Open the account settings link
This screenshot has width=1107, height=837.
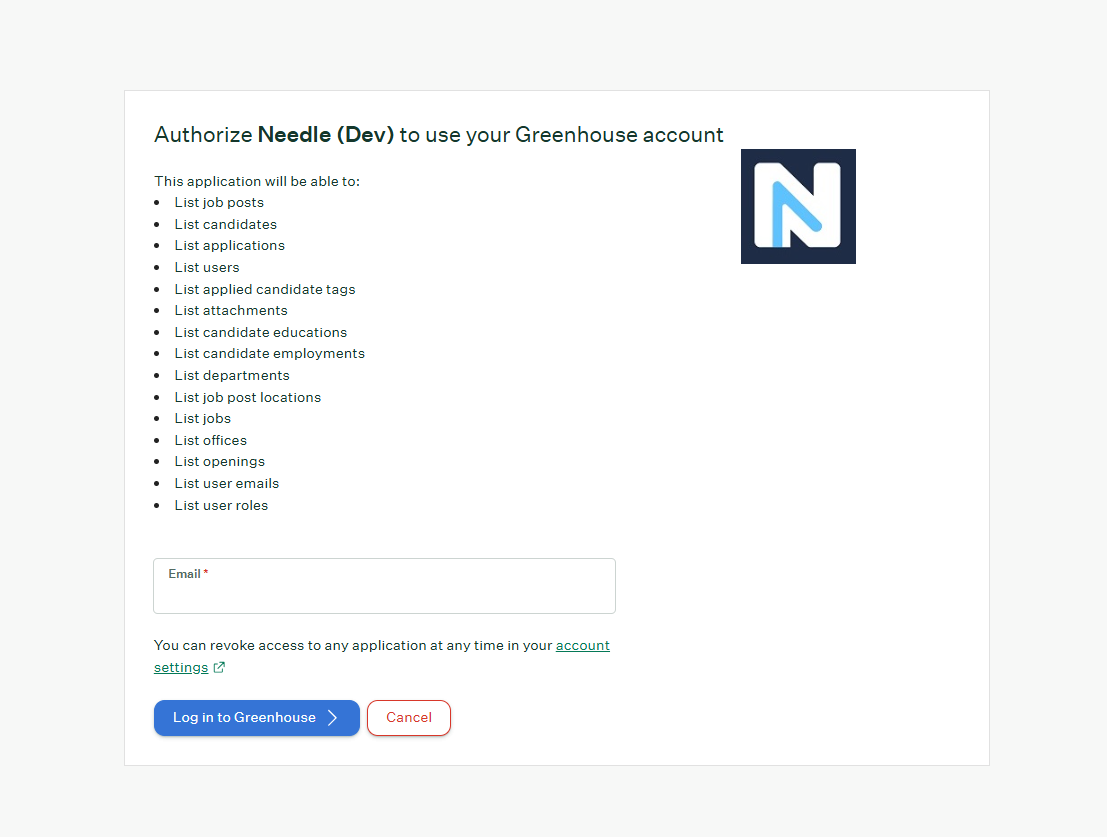[x=582, y=646]
